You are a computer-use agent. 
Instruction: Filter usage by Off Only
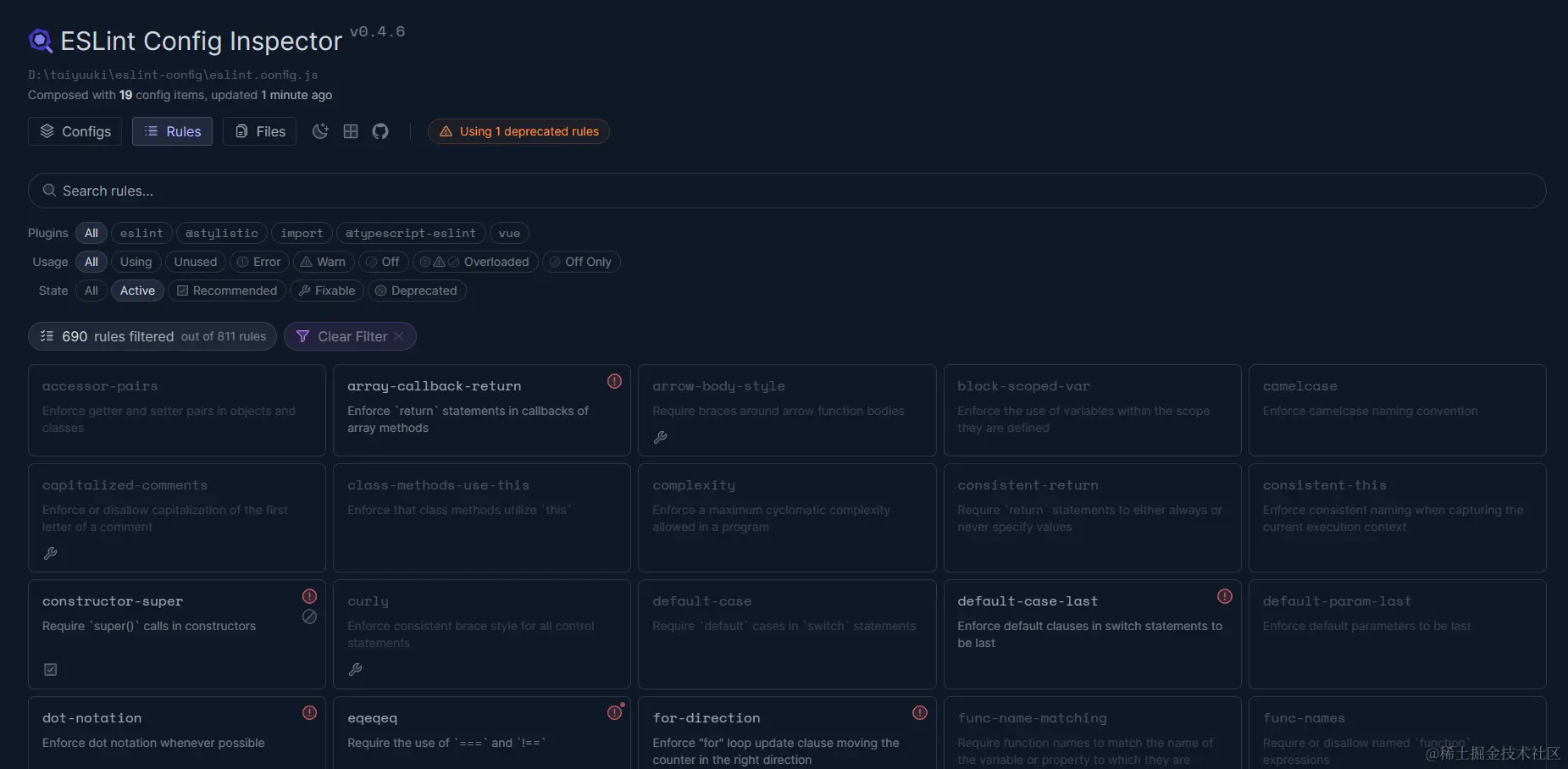pos(581,262)
